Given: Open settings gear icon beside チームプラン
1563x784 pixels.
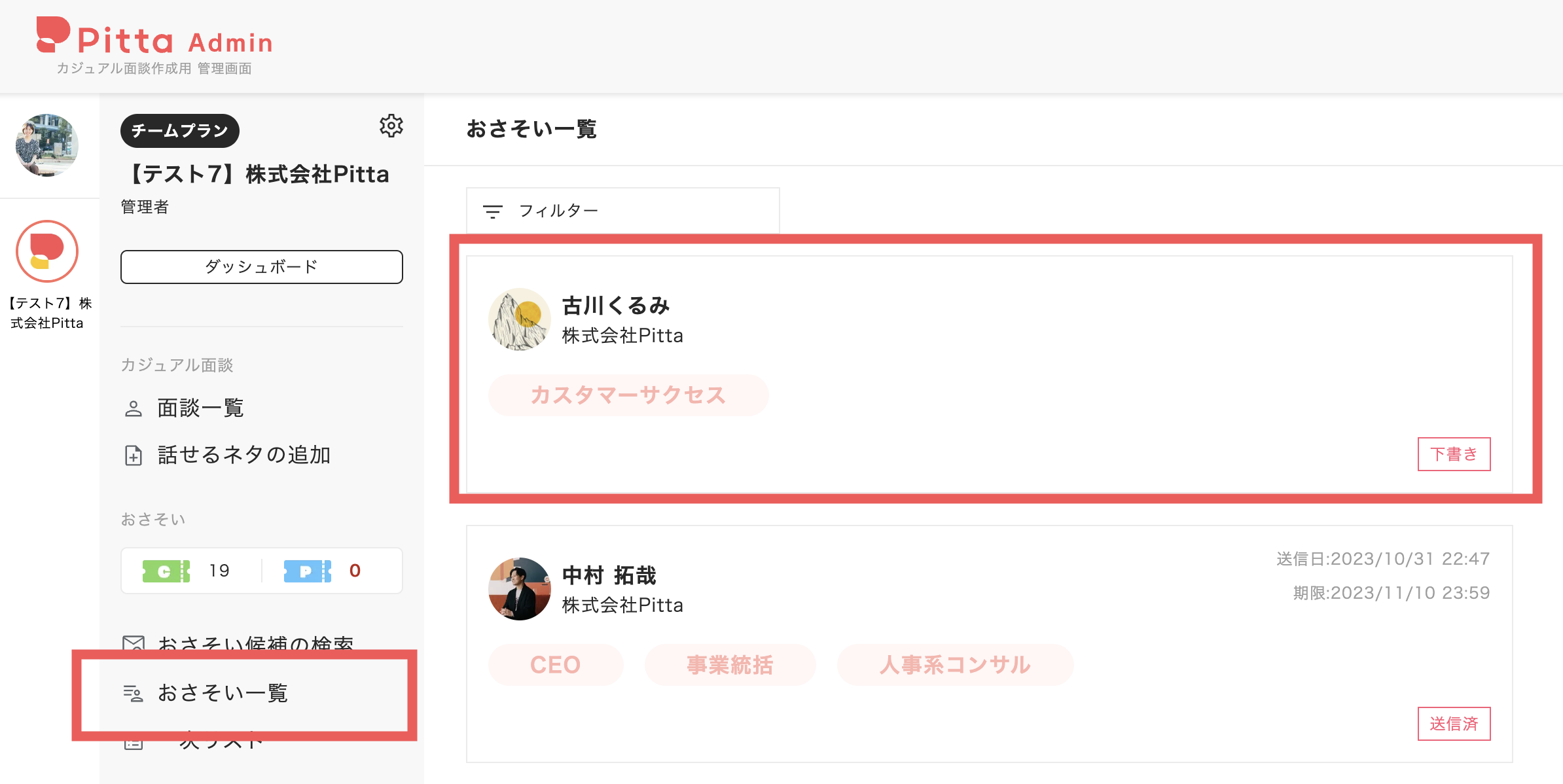Looking at the screenshot, I should (391, 126).
